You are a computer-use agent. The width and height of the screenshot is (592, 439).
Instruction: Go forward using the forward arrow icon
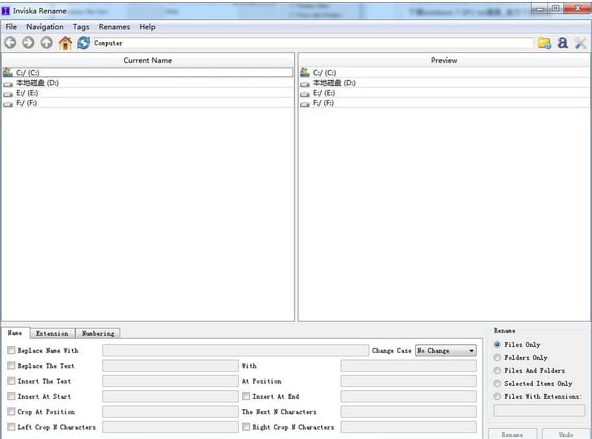(28, 43)
